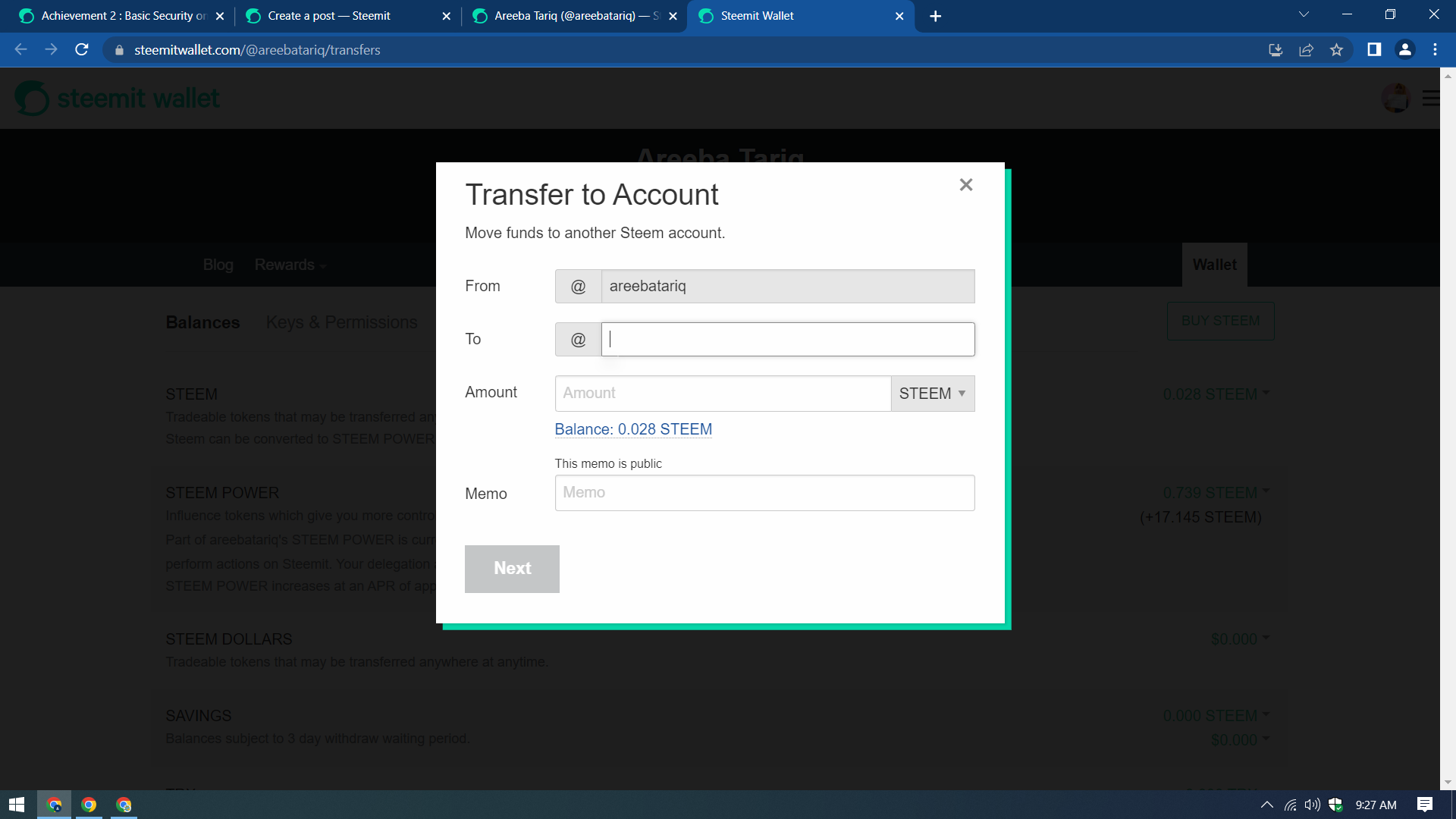
Task: Open a new browser tab
Action: [x=935, y=16]
